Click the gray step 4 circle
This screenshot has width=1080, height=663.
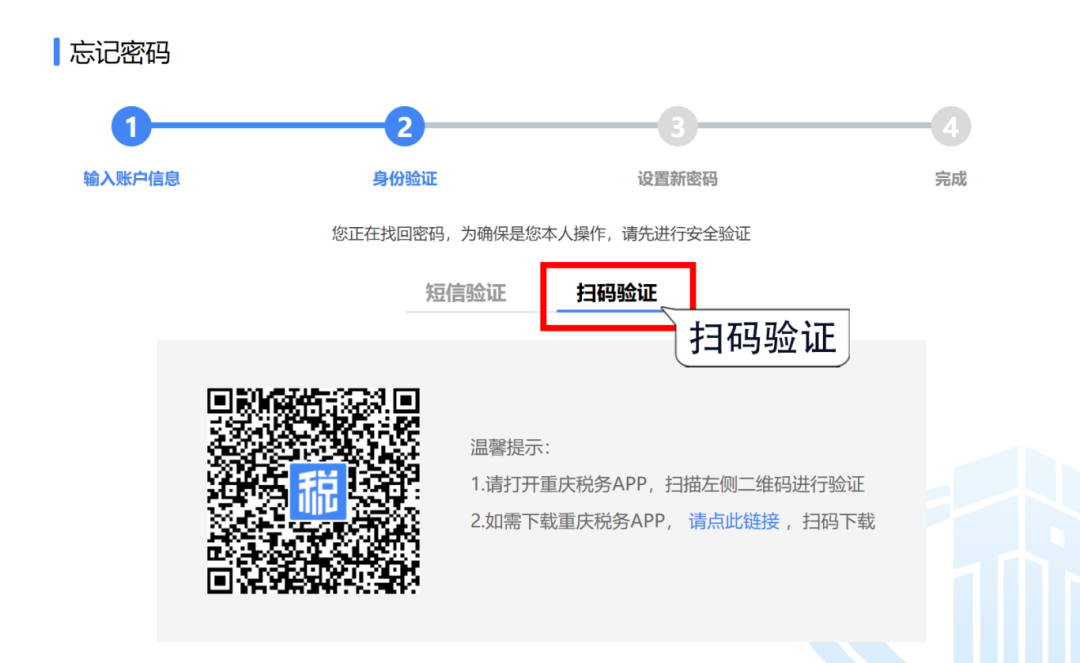pyautogui.click(x=951, y=127)
